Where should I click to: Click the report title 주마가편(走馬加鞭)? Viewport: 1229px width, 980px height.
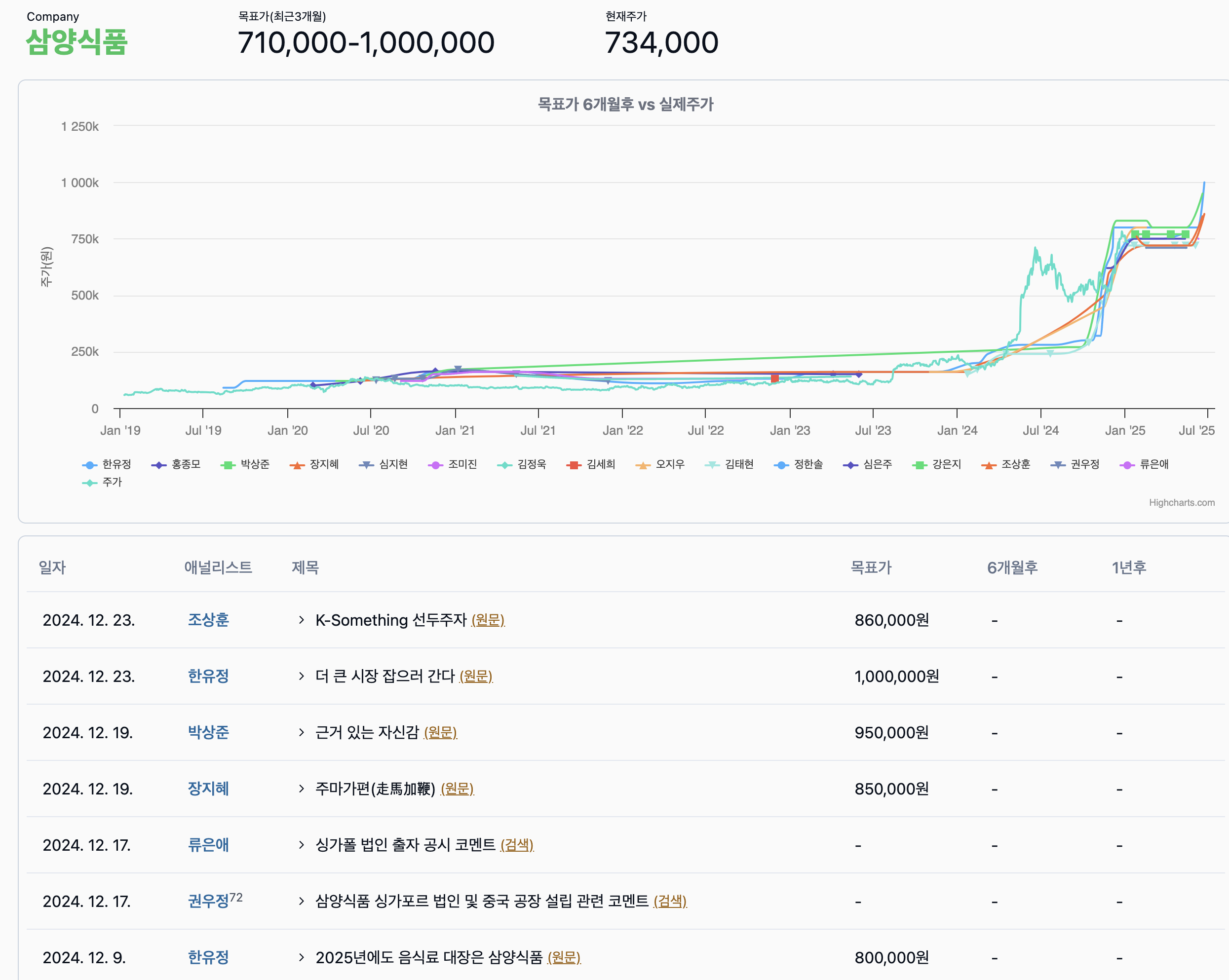pyautogui.click(x=376, y=789)
